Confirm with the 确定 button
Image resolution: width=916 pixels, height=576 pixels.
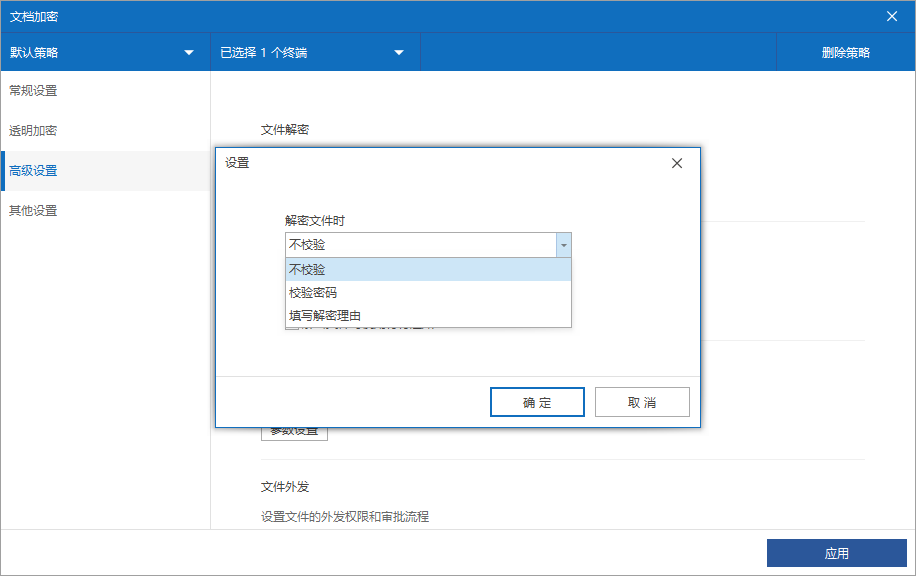537,402
